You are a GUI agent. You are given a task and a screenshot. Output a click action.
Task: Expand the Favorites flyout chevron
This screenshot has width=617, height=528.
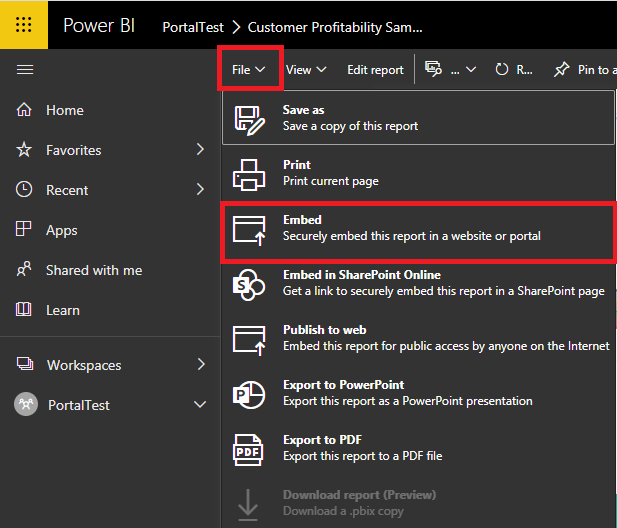(x=200, y=150)
